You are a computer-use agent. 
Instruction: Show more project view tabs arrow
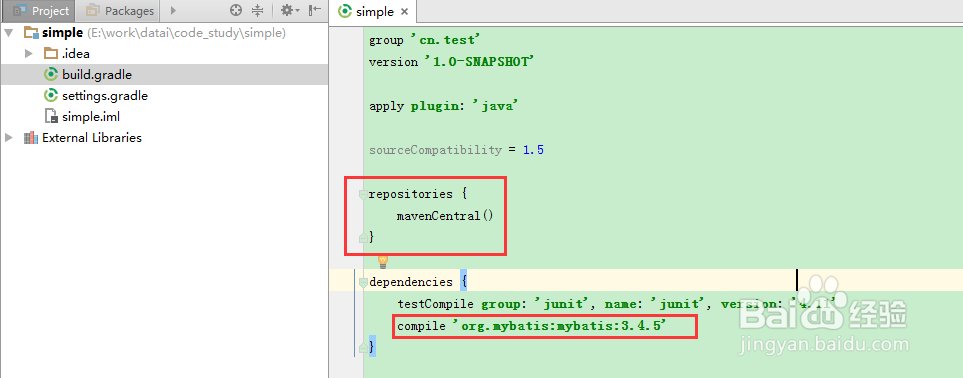click(173, 10)
